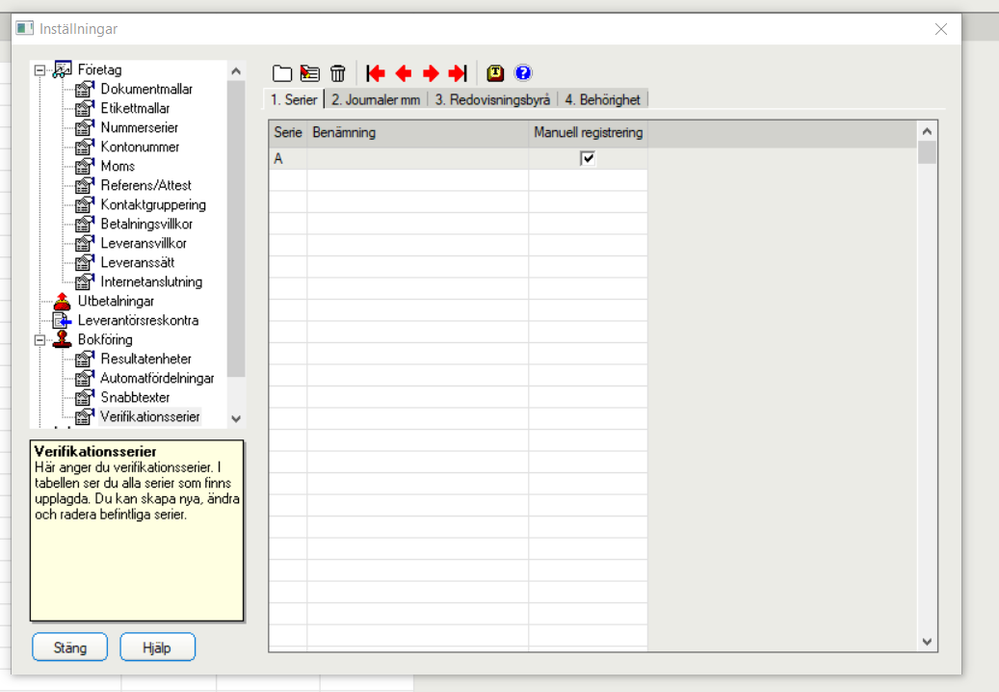Go to next record red arrow
Screen dimensions: 999x692
pos(431,73)
